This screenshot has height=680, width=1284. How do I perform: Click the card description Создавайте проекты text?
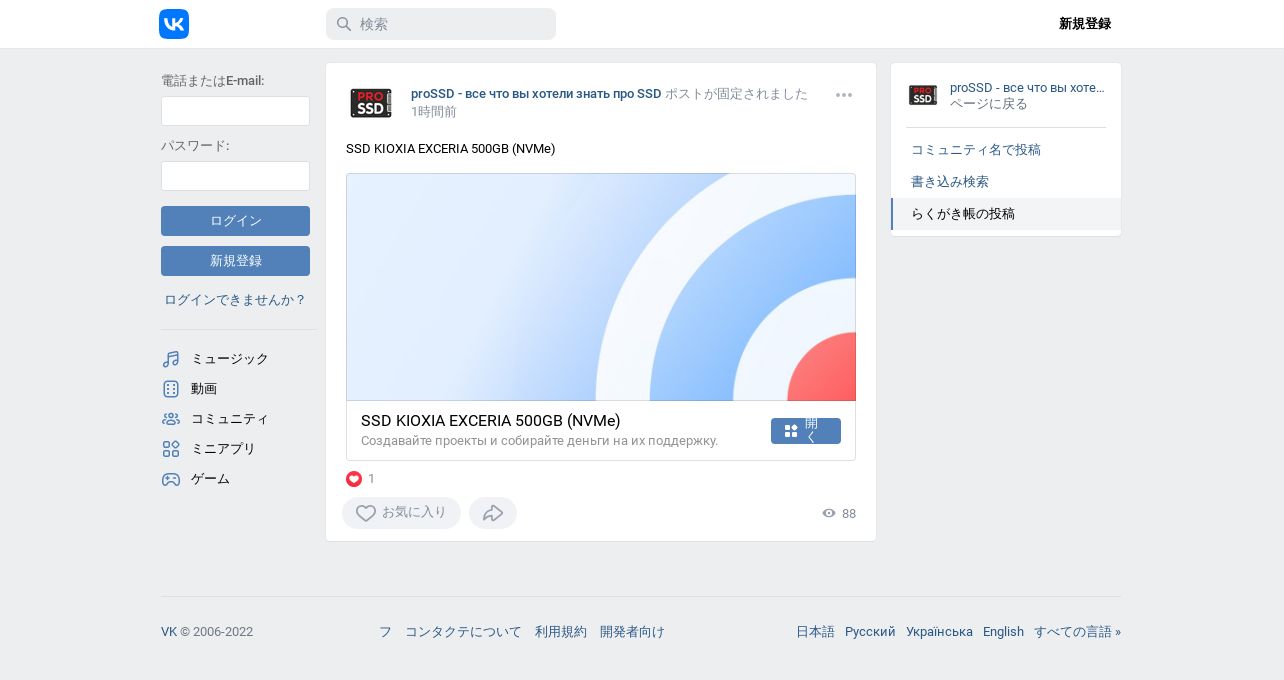(539, 441)
